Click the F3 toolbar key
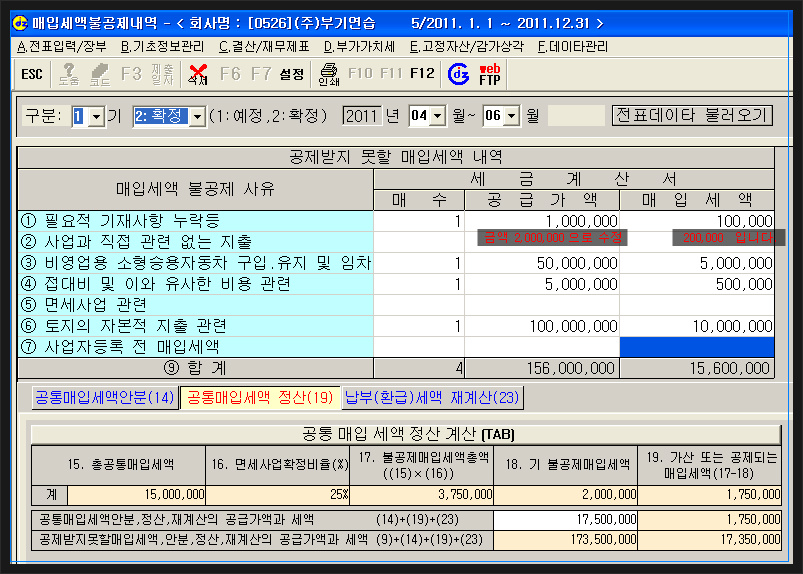 coord(131,74)
